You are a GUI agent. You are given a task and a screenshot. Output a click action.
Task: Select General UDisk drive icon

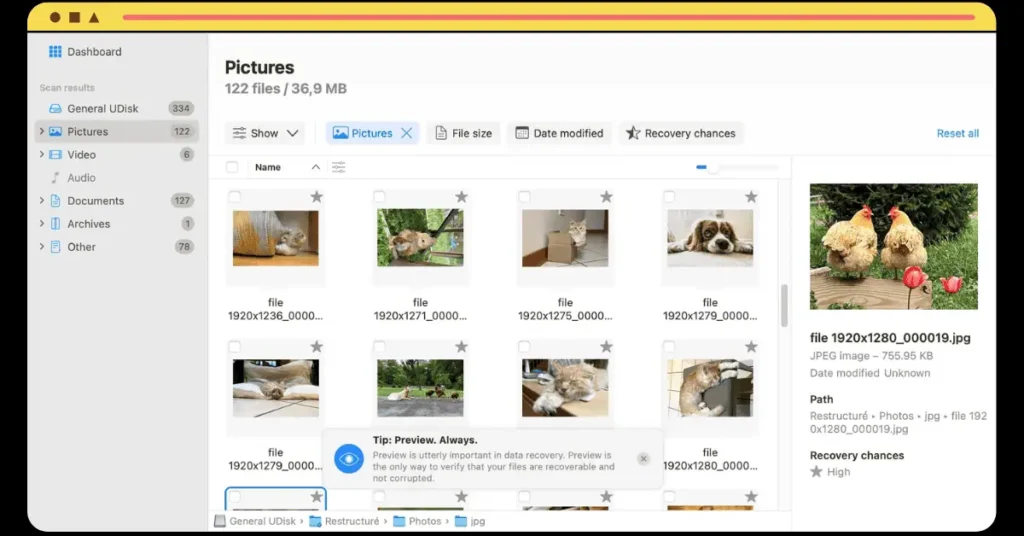click(56, 108)
